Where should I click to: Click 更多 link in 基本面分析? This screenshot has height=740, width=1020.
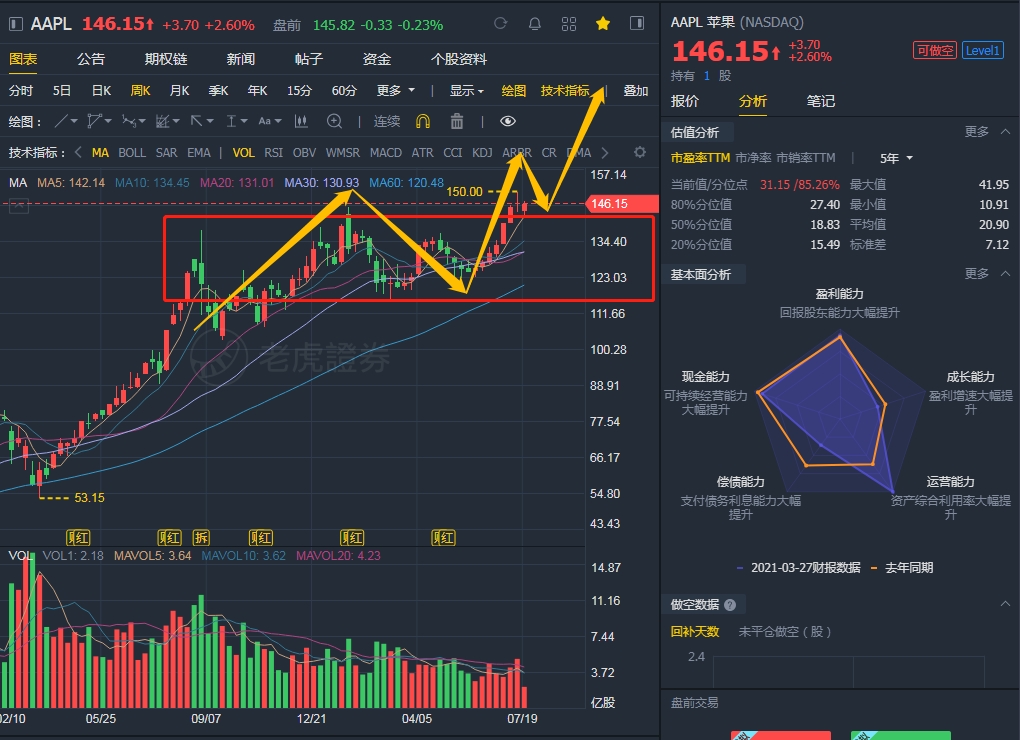[976, 274]
